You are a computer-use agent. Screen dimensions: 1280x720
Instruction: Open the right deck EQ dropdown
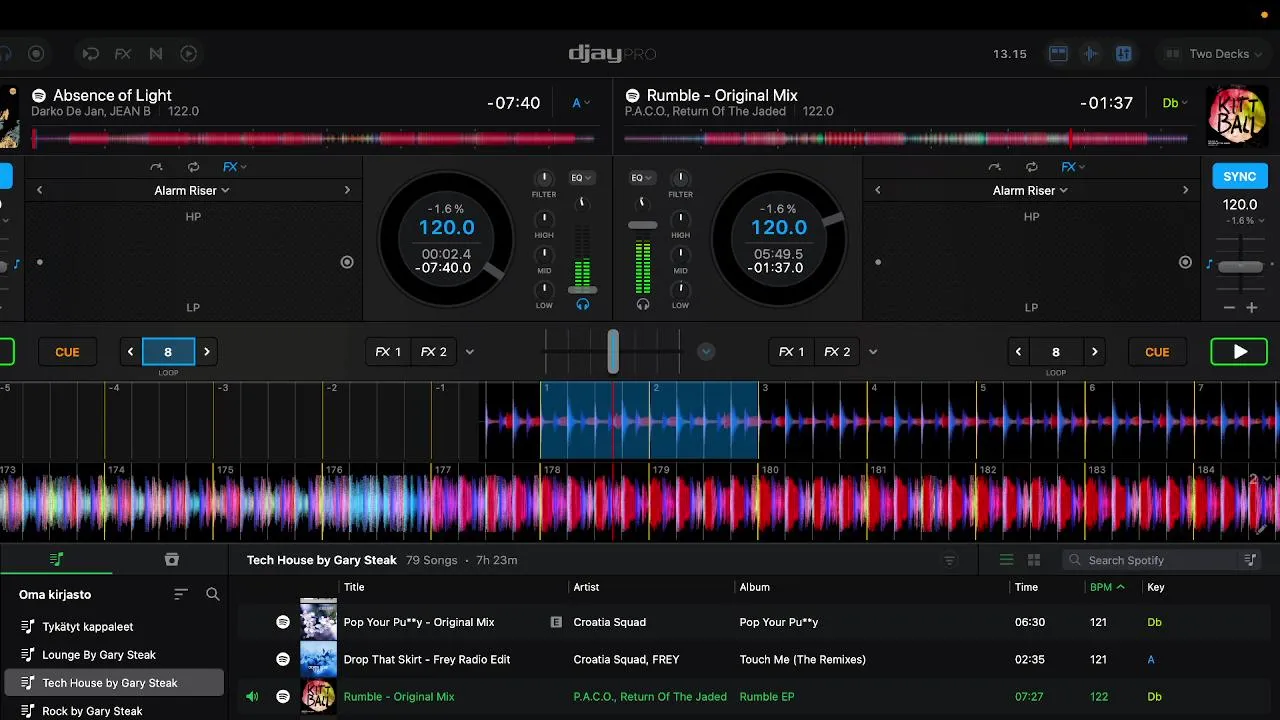(x=642, y=178)
